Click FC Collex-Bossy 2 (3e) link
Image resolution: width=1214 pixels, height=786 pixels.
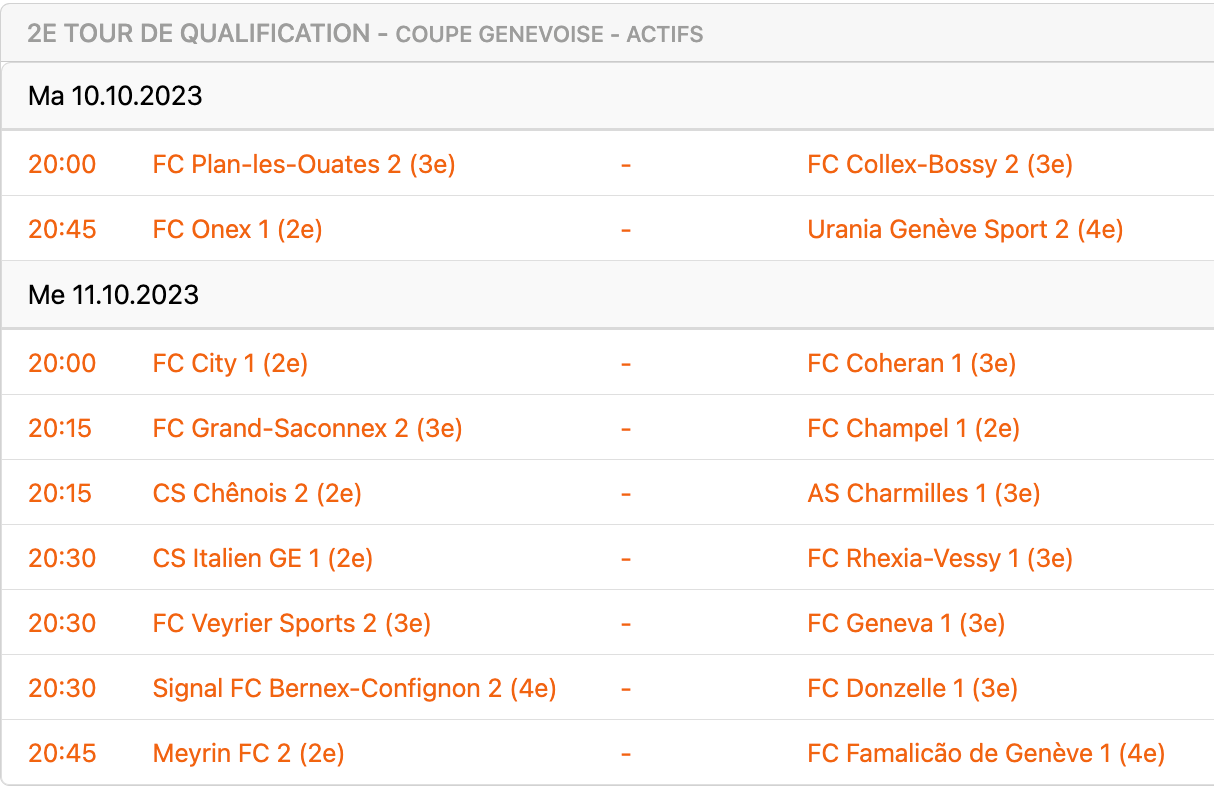click(x=939, y=164)
